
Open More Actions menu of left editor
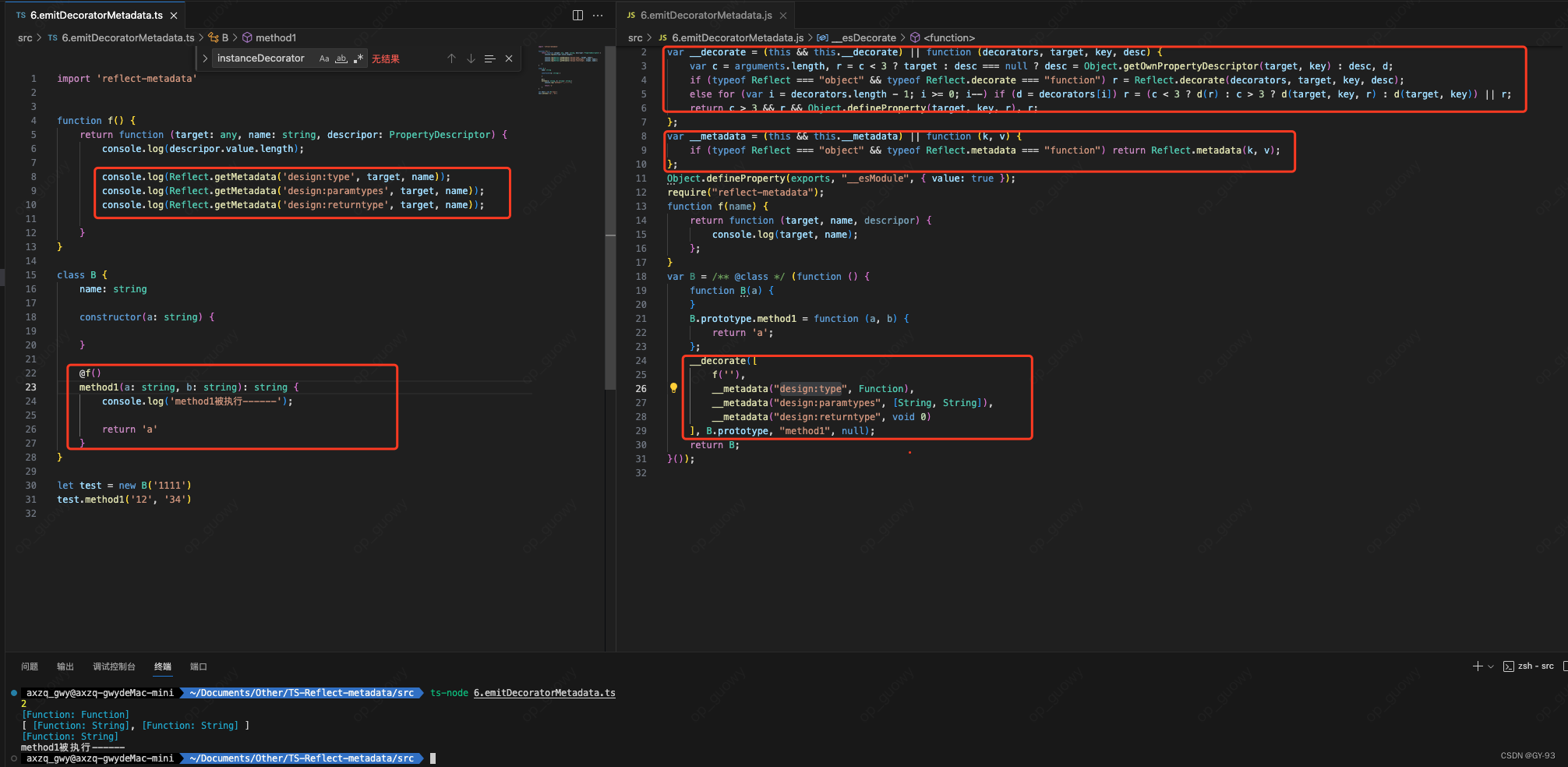(x=598, y=15)
